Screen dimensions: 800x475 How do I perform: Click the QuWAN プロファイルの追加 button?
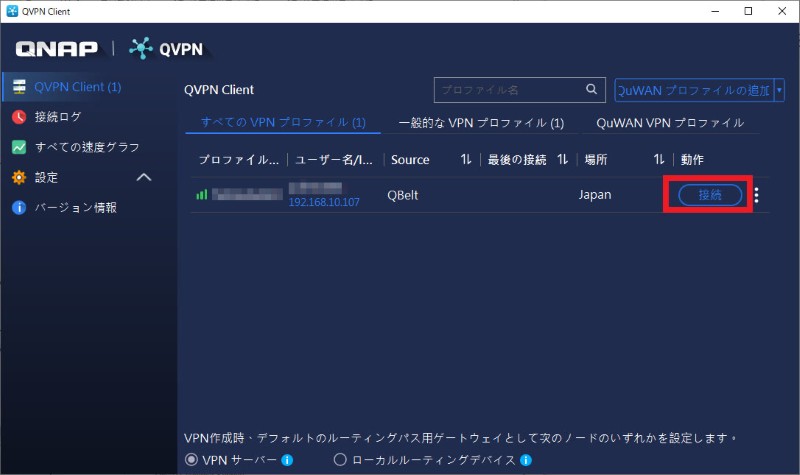pyautogui.click(x=693, y=90)
